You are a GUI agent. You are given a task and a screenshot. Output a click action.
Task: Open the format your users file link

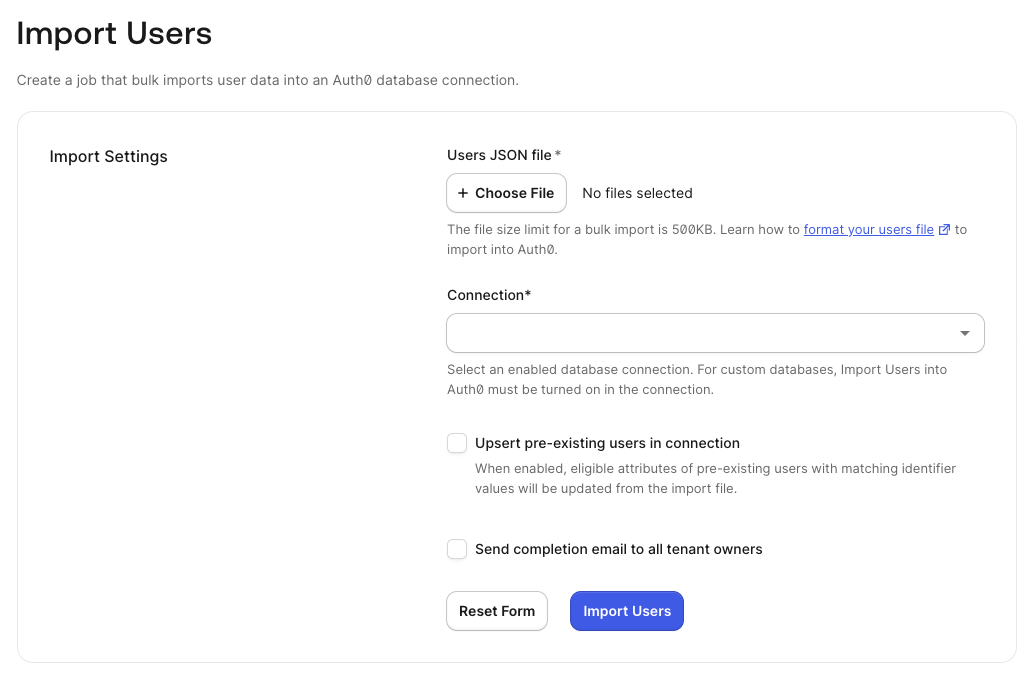868,230
